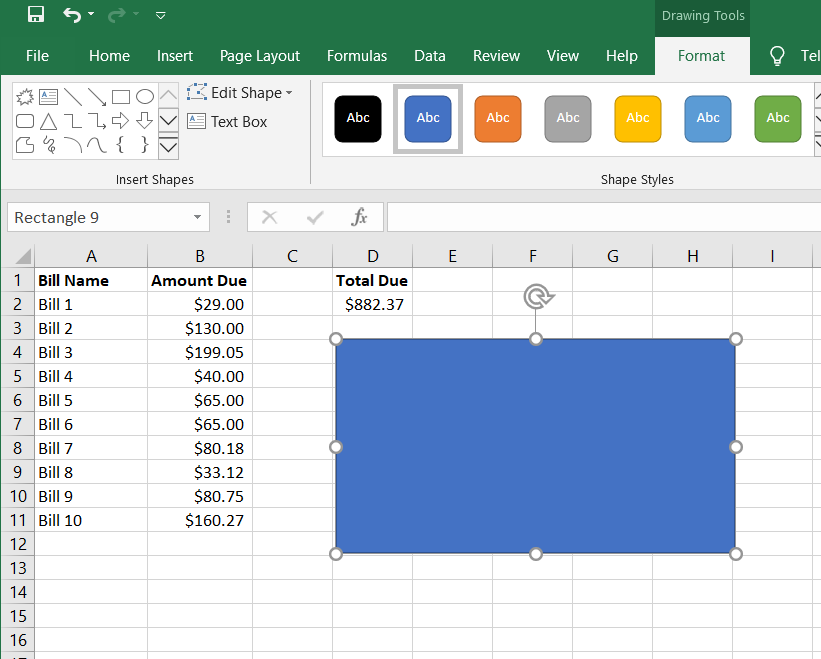
Task: Switch to the Page Layout tab
Action: pos(260,56)
